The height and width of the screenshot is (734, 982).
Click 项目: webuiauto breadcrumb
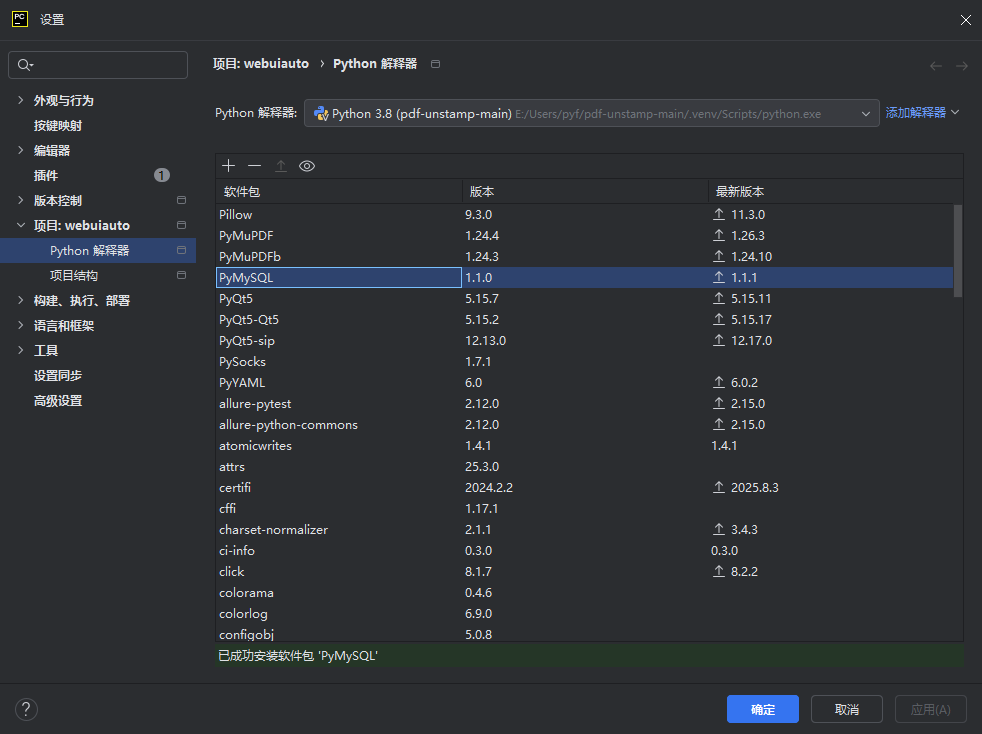[261, 63]
